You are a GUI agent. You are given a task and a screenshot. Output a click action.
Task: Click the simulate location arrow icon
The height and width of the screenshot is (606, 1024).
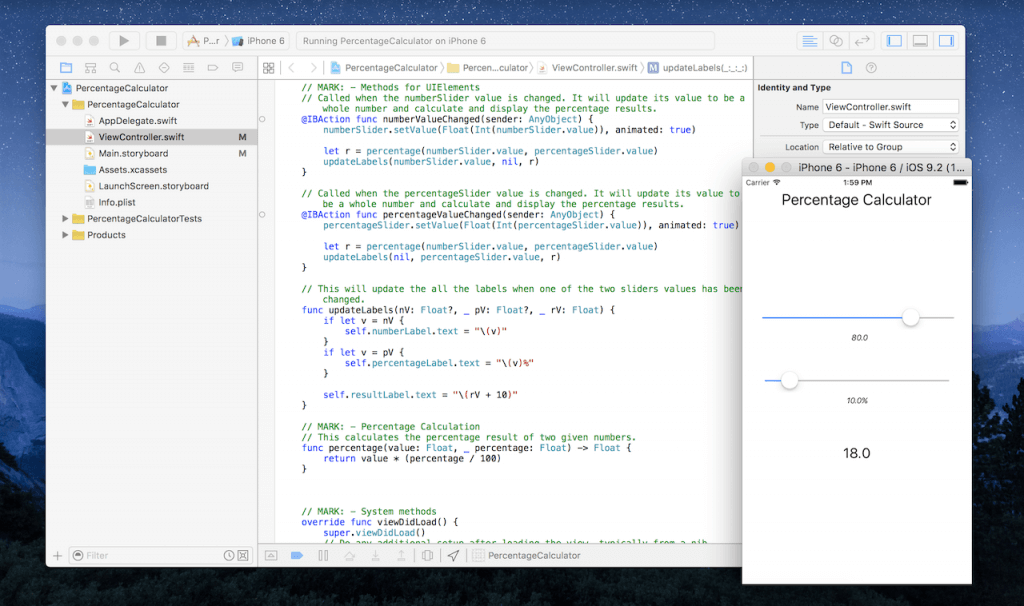[x=453, y=555]
